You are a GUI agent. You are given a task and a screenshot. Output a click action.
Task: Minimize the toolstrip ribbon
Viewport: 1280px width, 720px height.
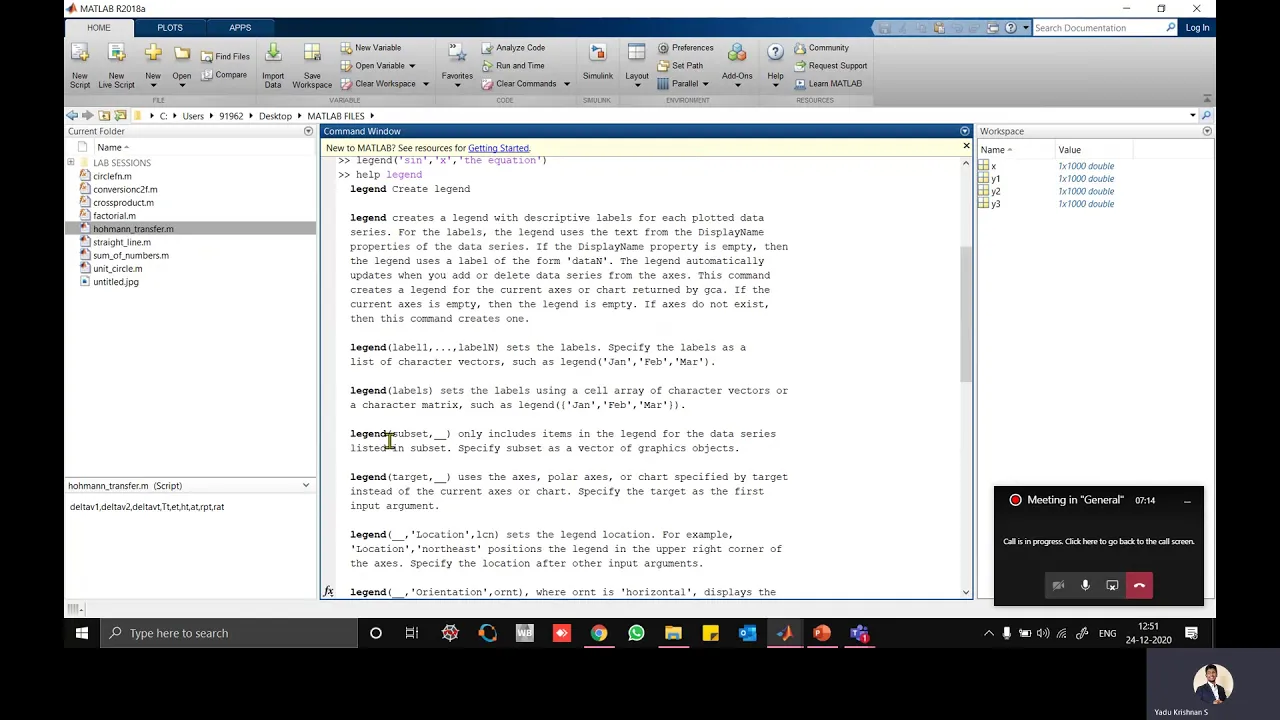click(1207, 100)
